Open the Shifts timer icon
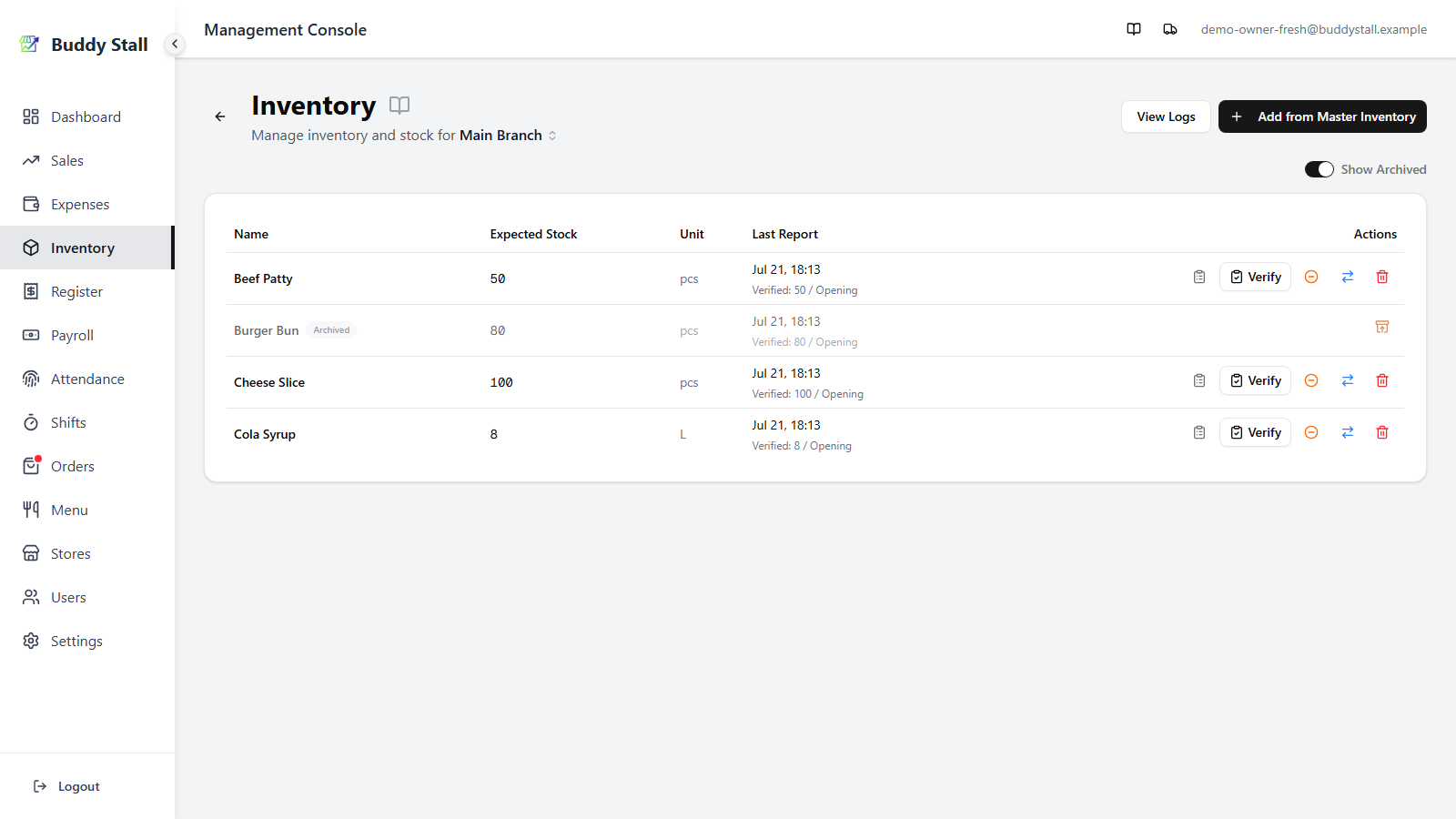 point(31,422)
